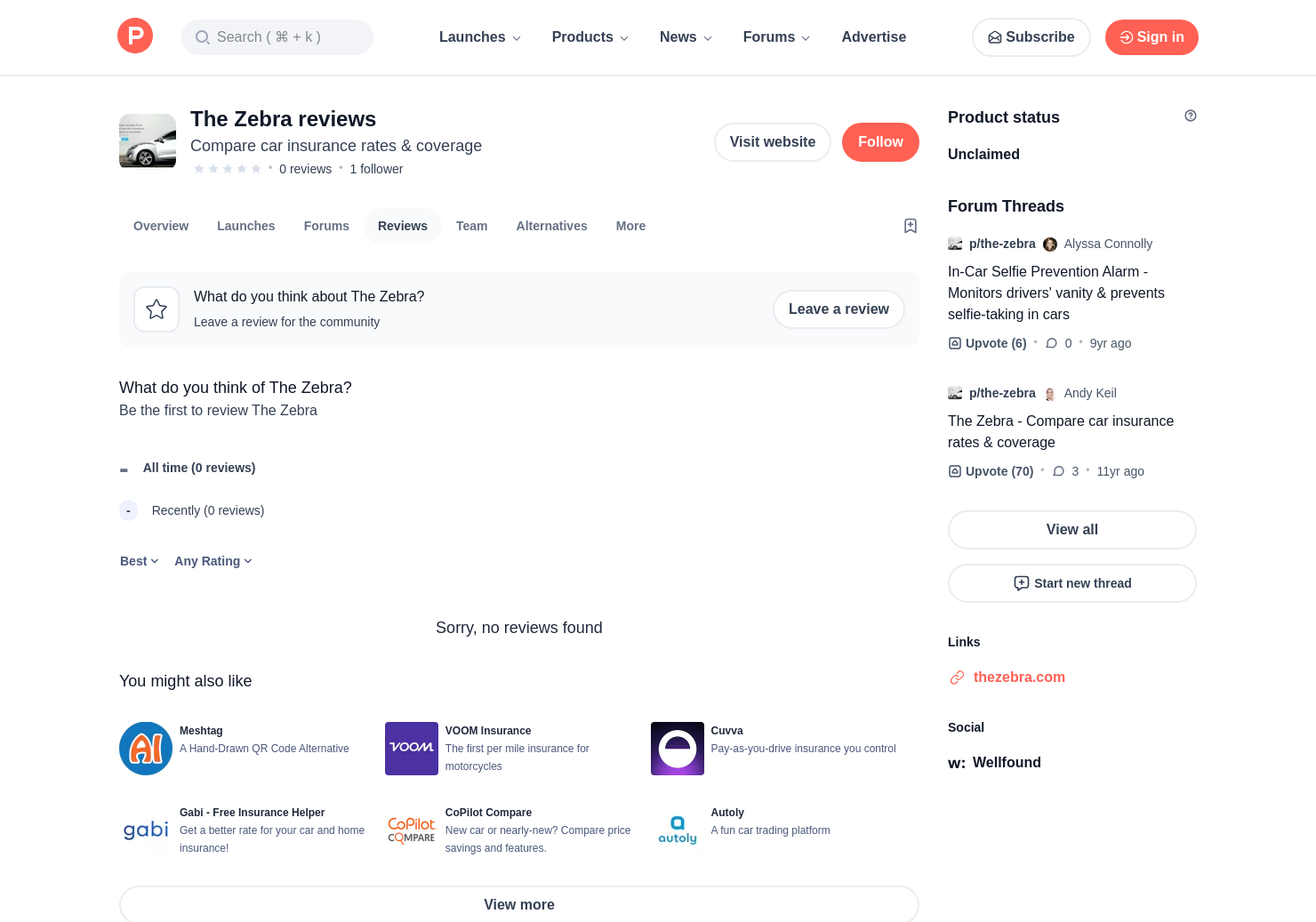Viewport: 1316px width, 922px height.
Task: Open the Product Hunt home logo
Action: click(135, 36)
